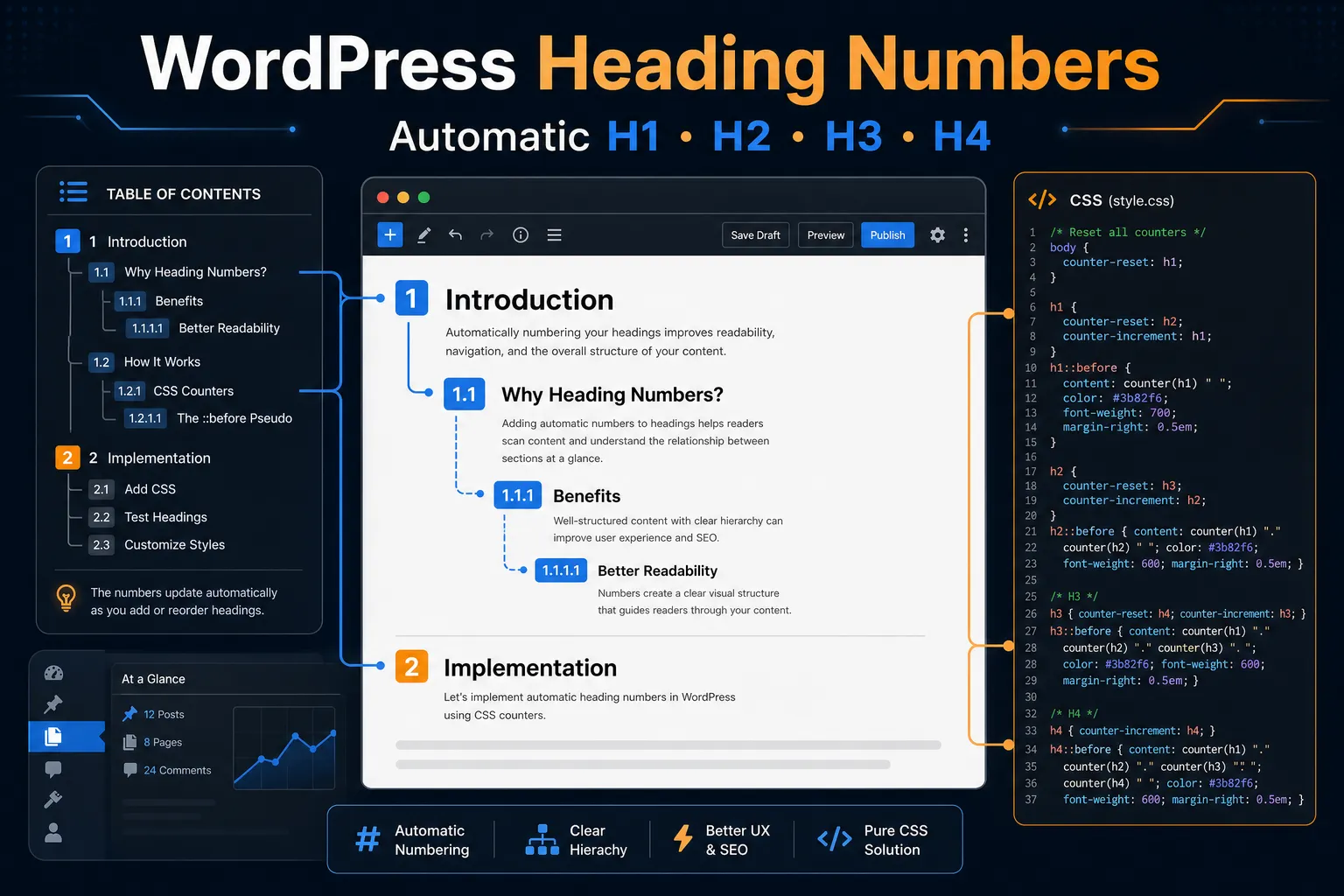The height and width of the screenshot is (896, 1344).
Task: Open the list view outline icon
Action: click(554, 234)
